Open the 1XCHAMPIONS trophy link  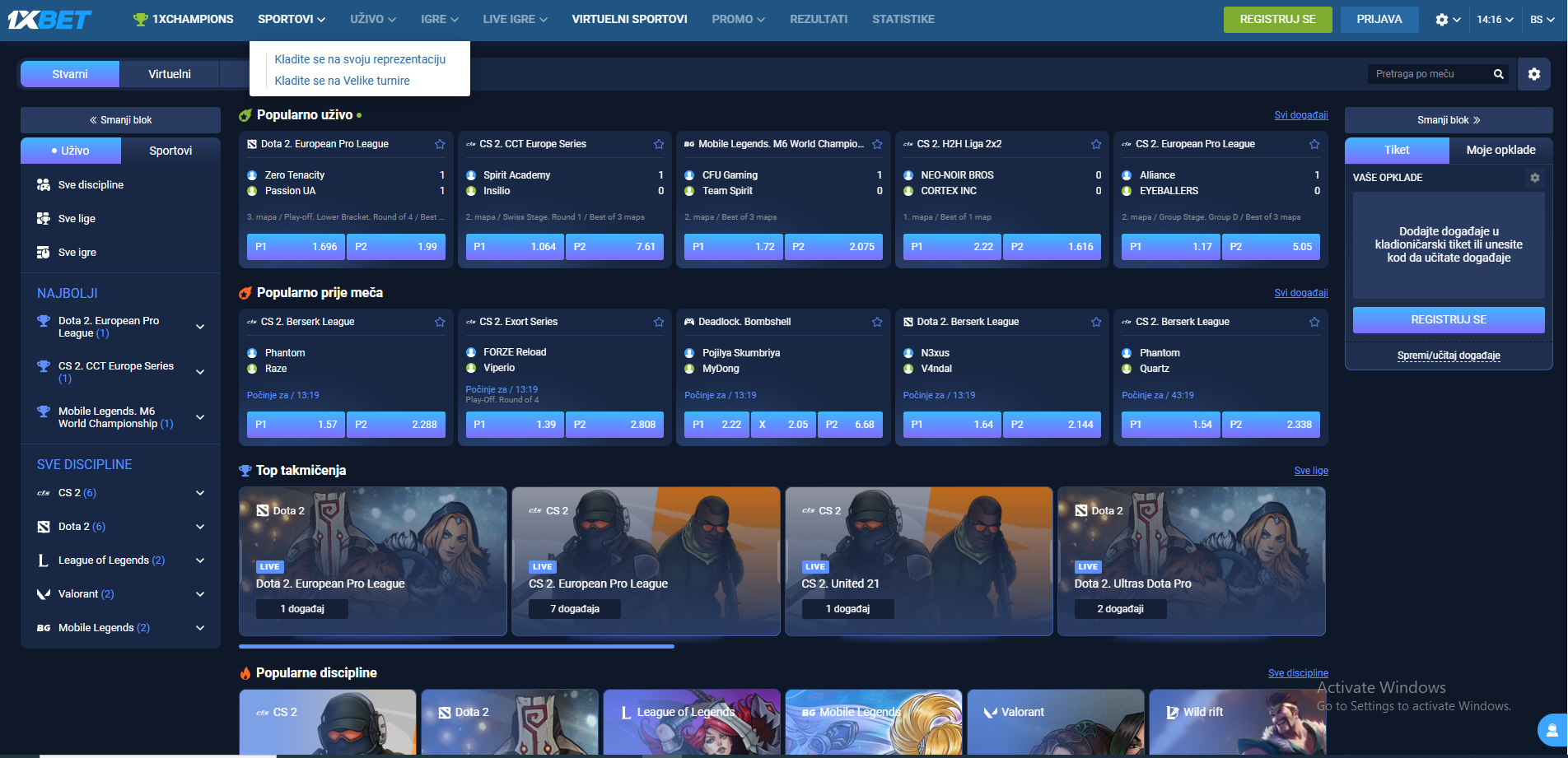tap(183, 19)
